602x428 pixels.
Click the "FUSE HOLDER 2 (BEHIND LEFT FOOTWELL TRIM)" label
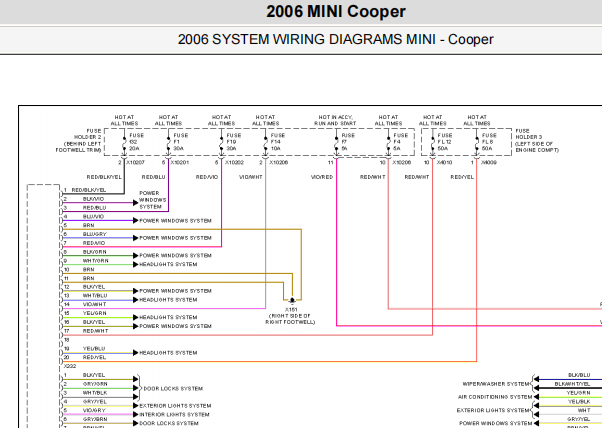79,140
